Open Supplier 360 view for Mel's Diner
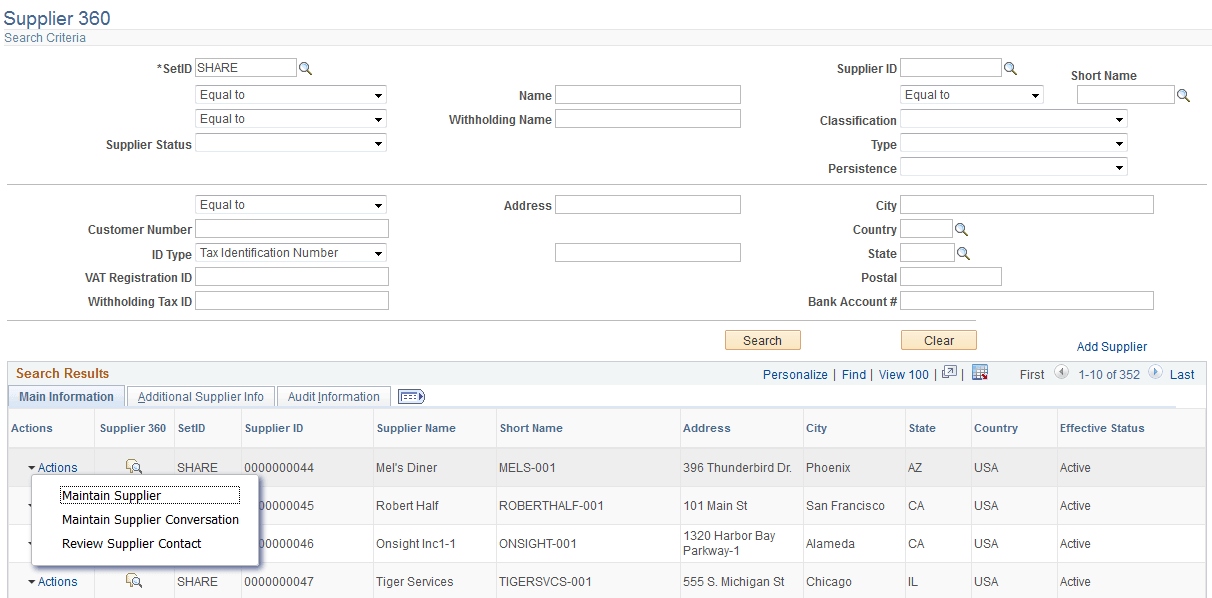 tap(135, 467)
